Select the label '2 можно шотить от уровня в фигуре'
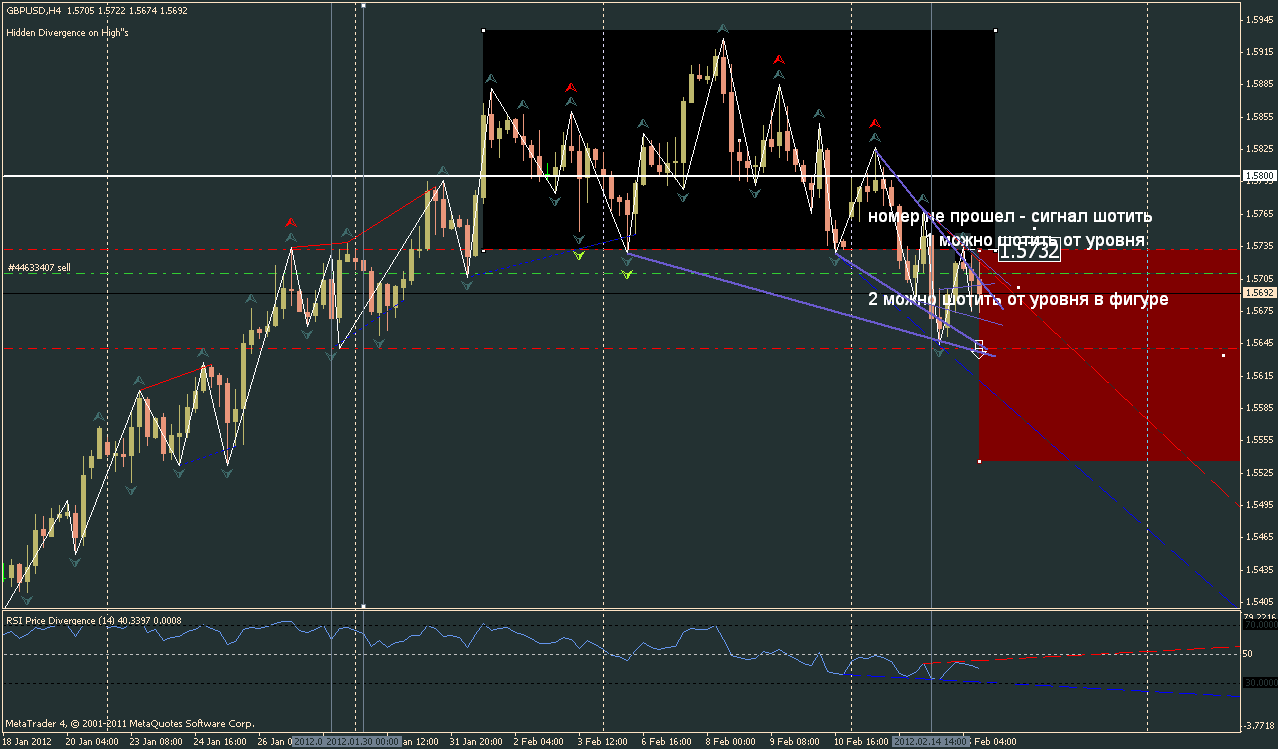The width and height of the screenshot is (1278, 749). point(1018,299)
